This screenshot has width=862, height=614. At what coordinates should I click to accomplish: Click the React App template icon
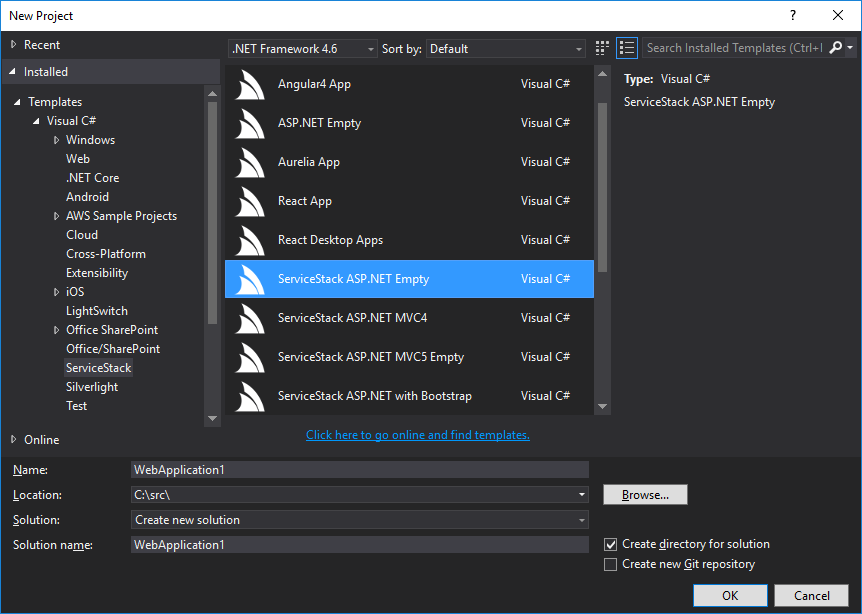click(250, 202)
